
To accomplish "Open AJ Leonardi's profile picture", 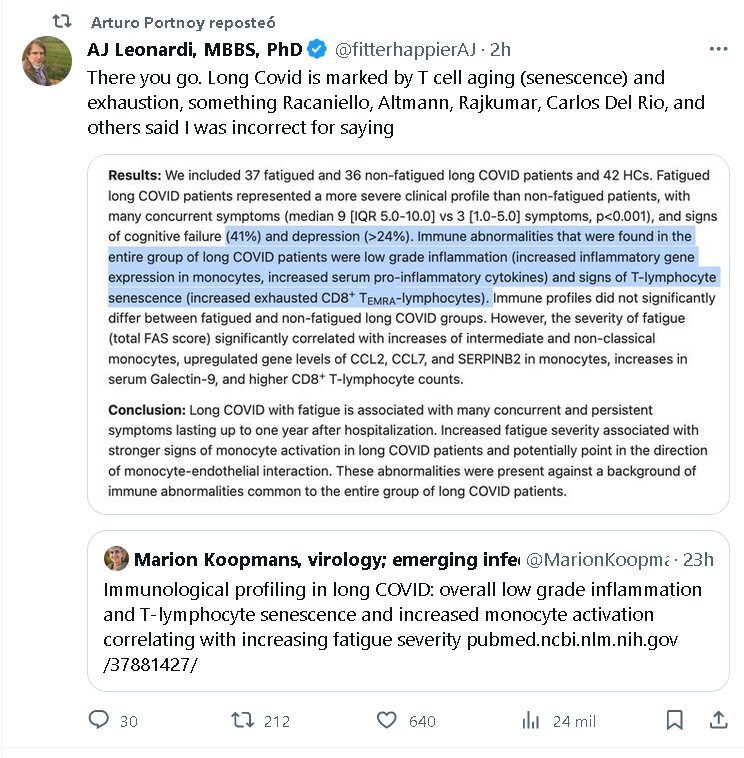I will click(x=46, y=59).
